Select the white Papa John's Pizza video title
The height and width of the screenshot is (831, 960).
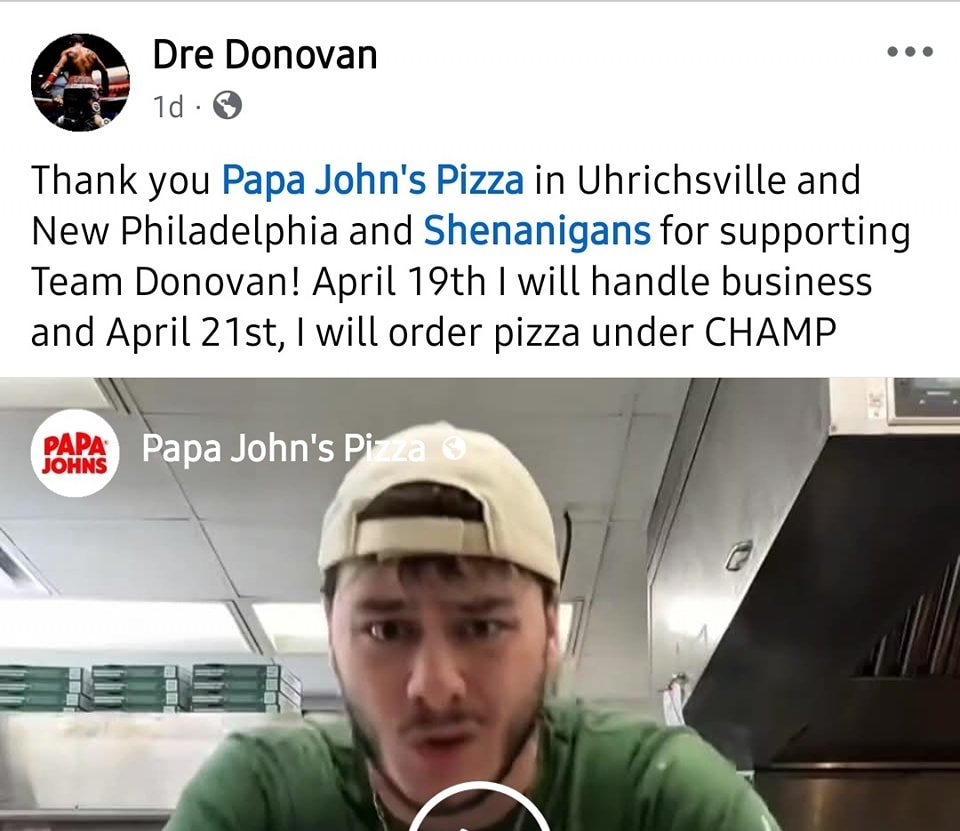[x=283, y=448]
